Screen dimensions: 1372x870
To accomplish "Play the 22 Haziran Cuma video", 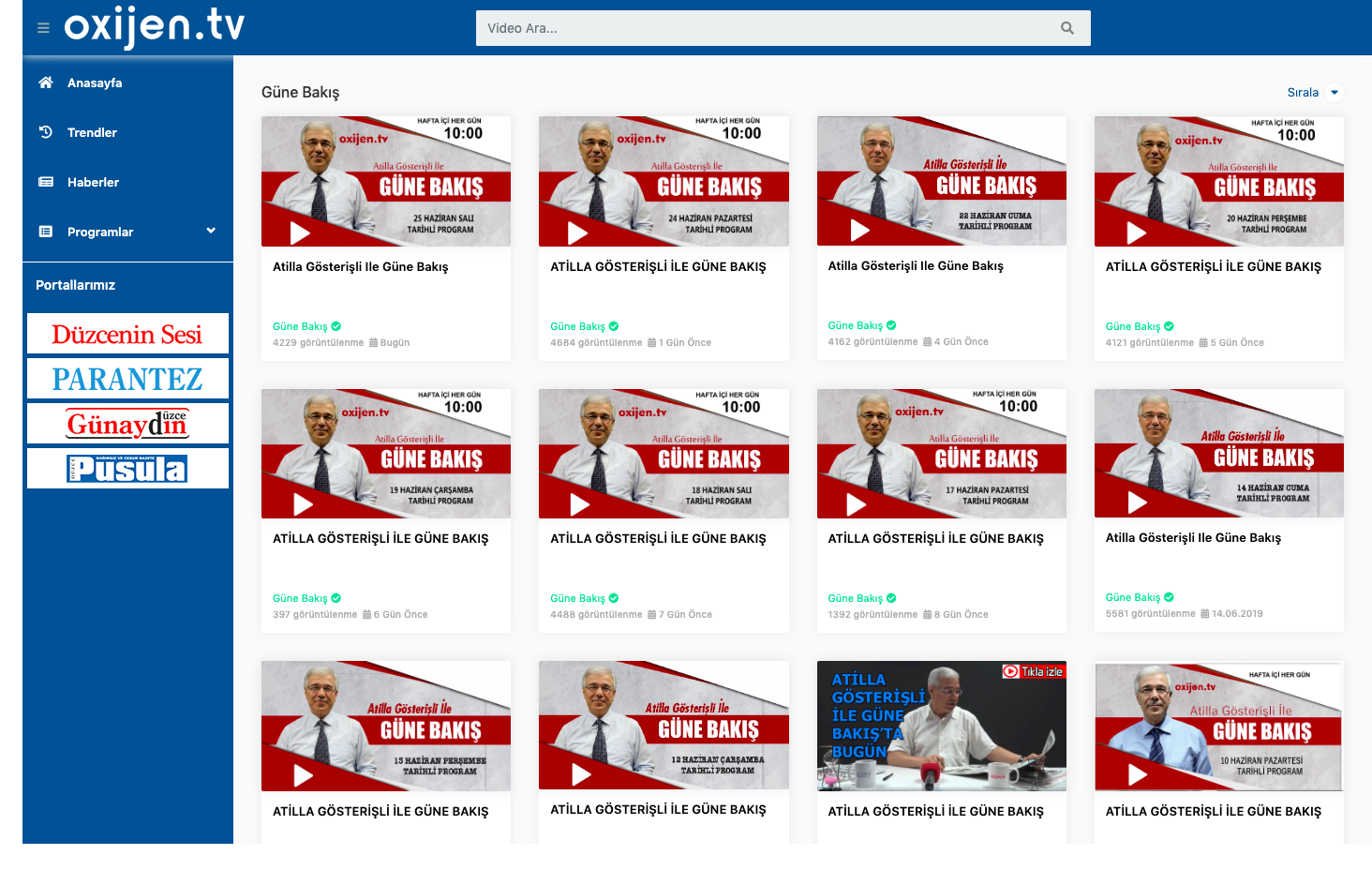I will point(859,229).
